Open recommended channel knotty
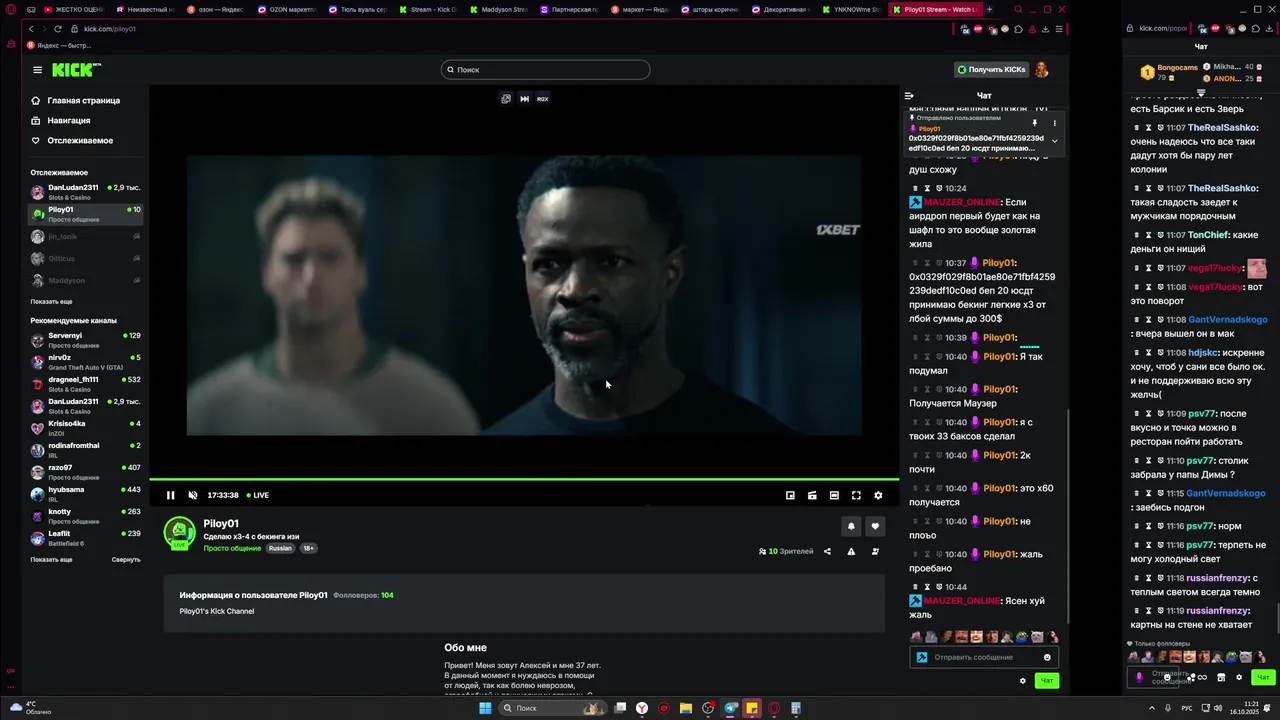Screen dimensions: 1280x720 (x=85, y=516)
